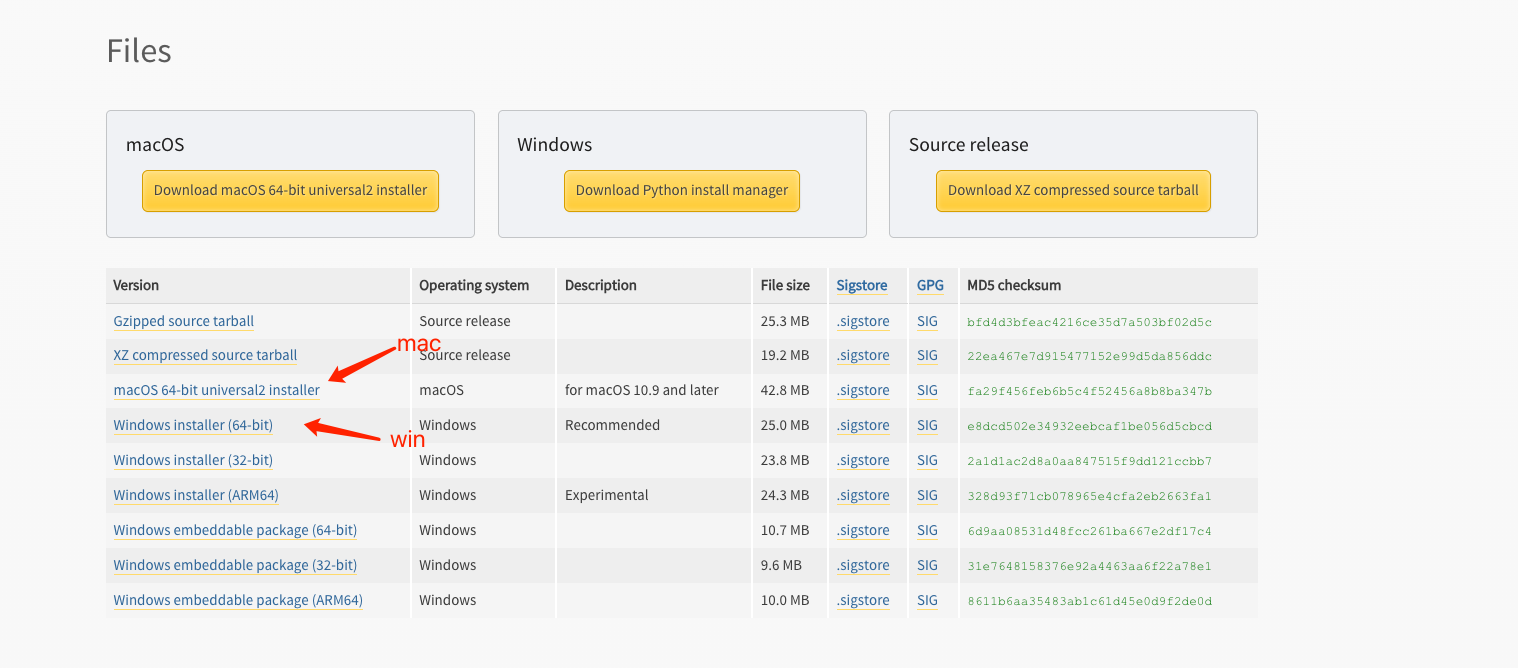Image resolution: width=1518 pixels, height=668 pixels.
Task: Select checksum 31e7648158376e92a4463aa6f22a78e1
Action: 1089,566
